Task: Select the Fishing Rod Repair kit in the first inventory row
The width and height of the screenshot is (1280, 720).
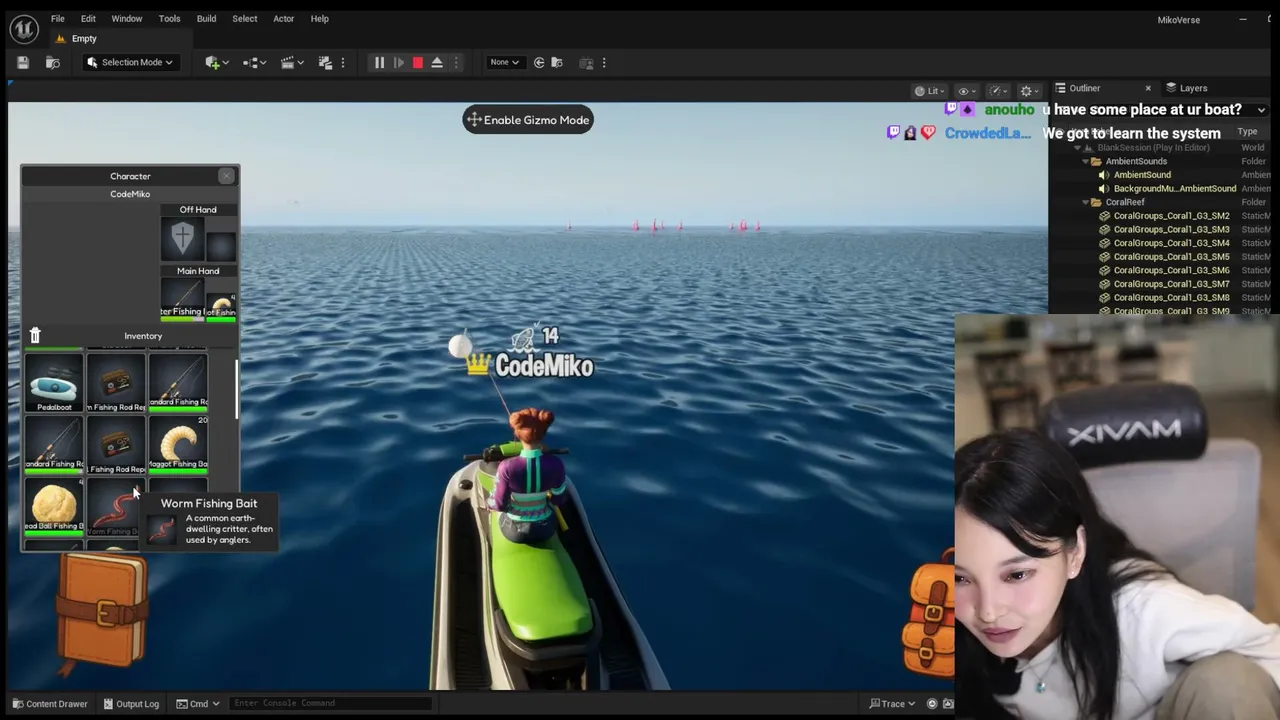Action: click(116, 384)
